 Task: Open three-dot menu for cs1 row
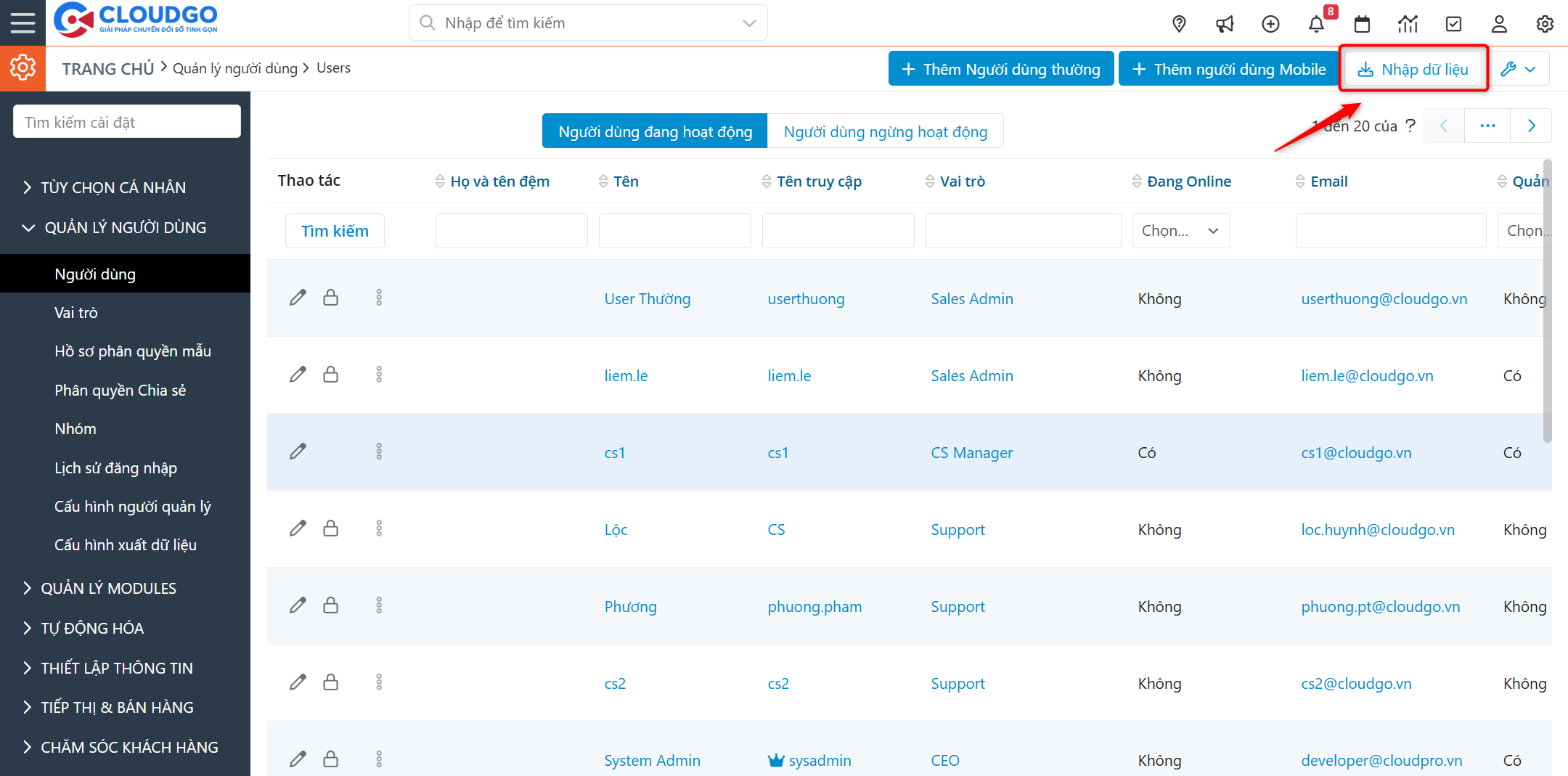[x=379, y=452]
